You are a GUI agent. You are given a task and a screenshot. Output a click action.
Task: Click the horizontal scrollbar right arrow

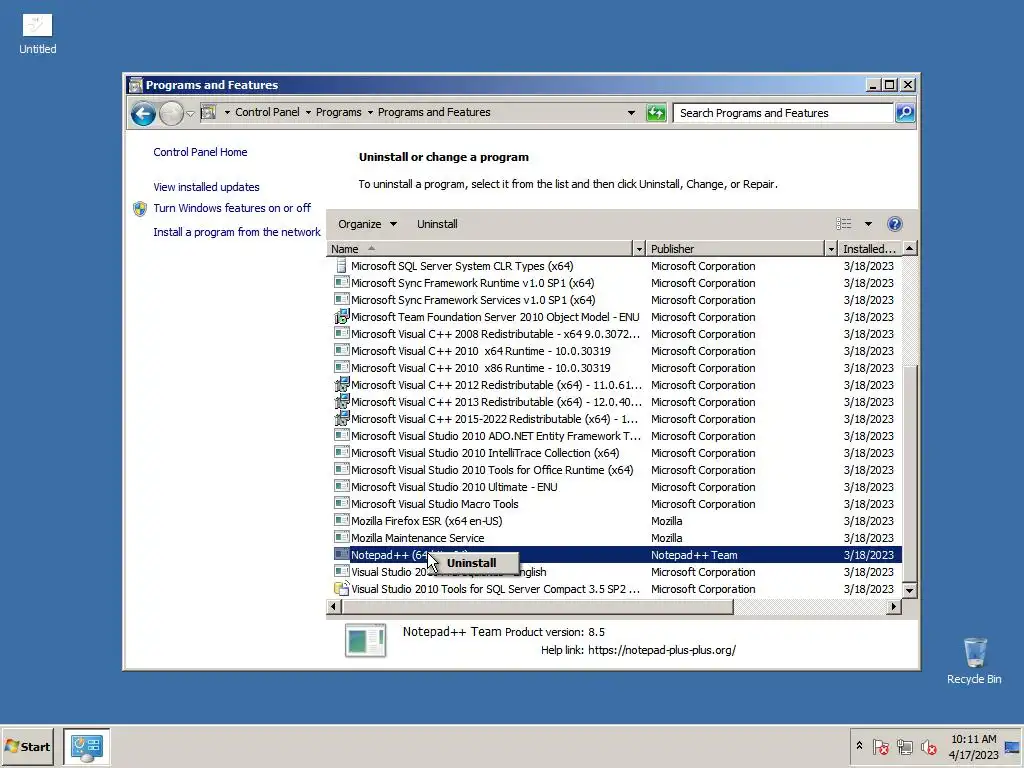tap(893, 607)
